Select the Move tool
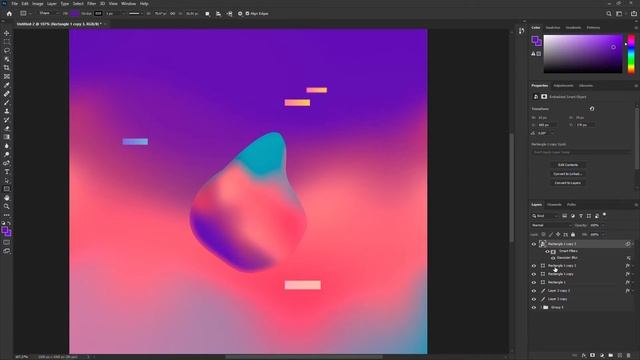This screenshot has height=360, width=640. 7,33
